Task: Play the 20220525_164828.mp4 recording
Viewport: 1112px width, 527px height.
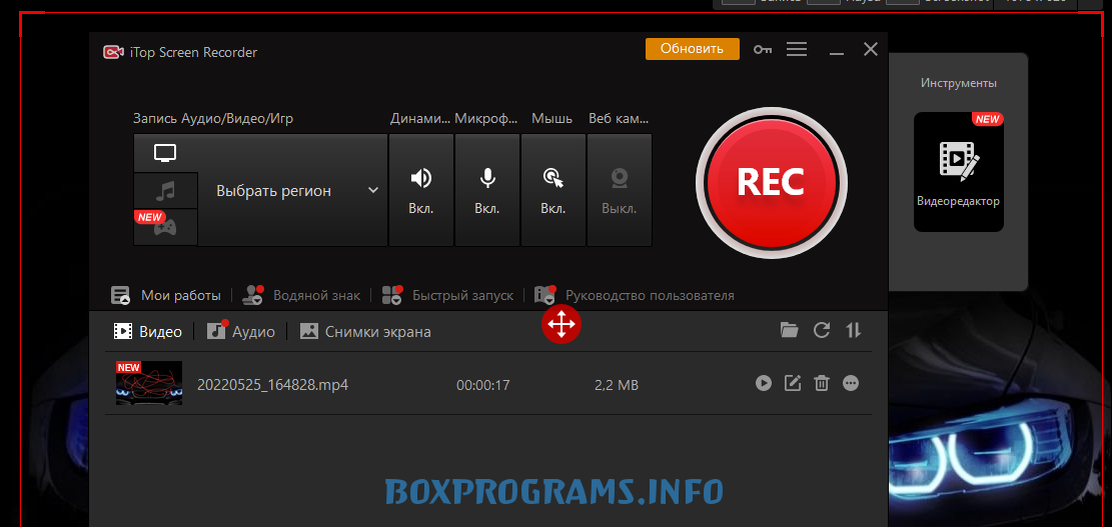Action: click(763, 384)
